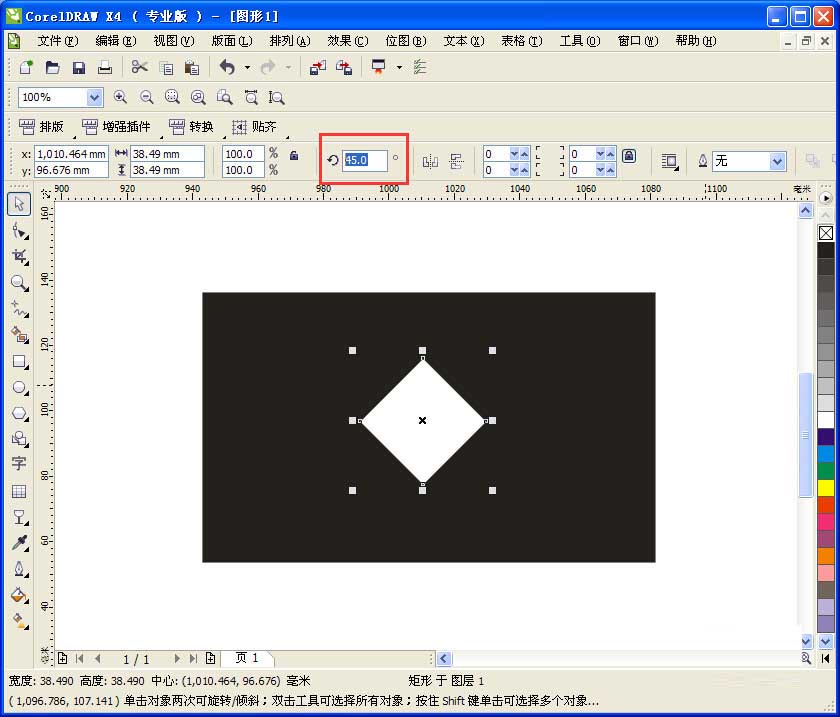Viewport: 840px width, 717px height.
Task: Select the Rectangle tool
Action: [18, 362]
